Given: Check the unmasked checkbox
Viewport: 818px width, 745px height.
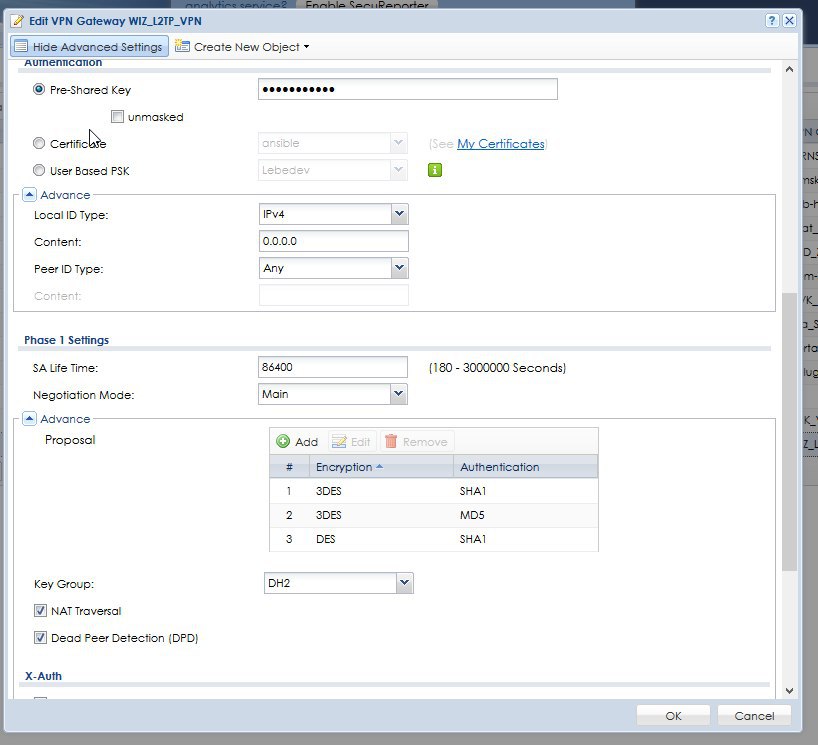Looking at the screenshot, I should pyautogui.click(x=117, y=116).
